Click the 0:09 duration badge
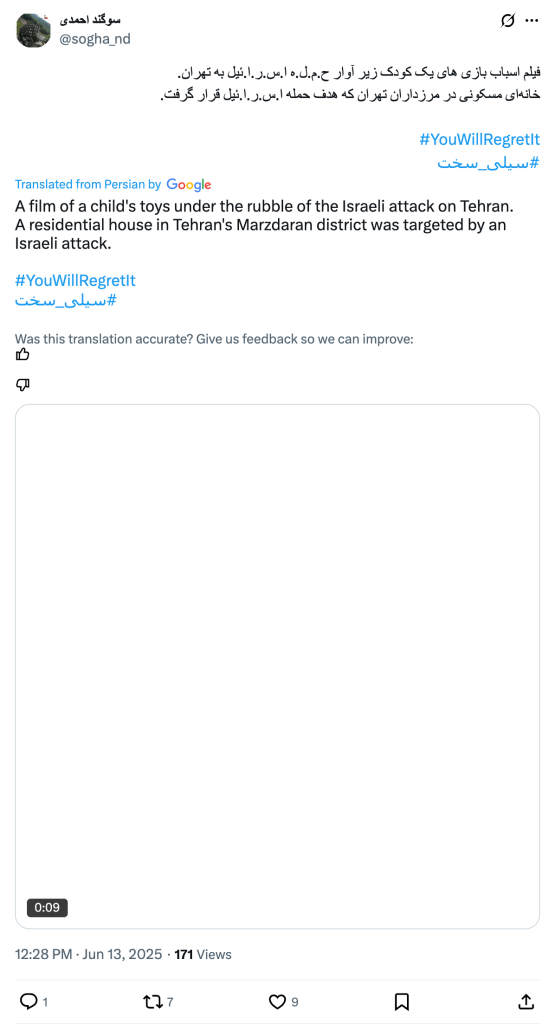 [47, 907]
